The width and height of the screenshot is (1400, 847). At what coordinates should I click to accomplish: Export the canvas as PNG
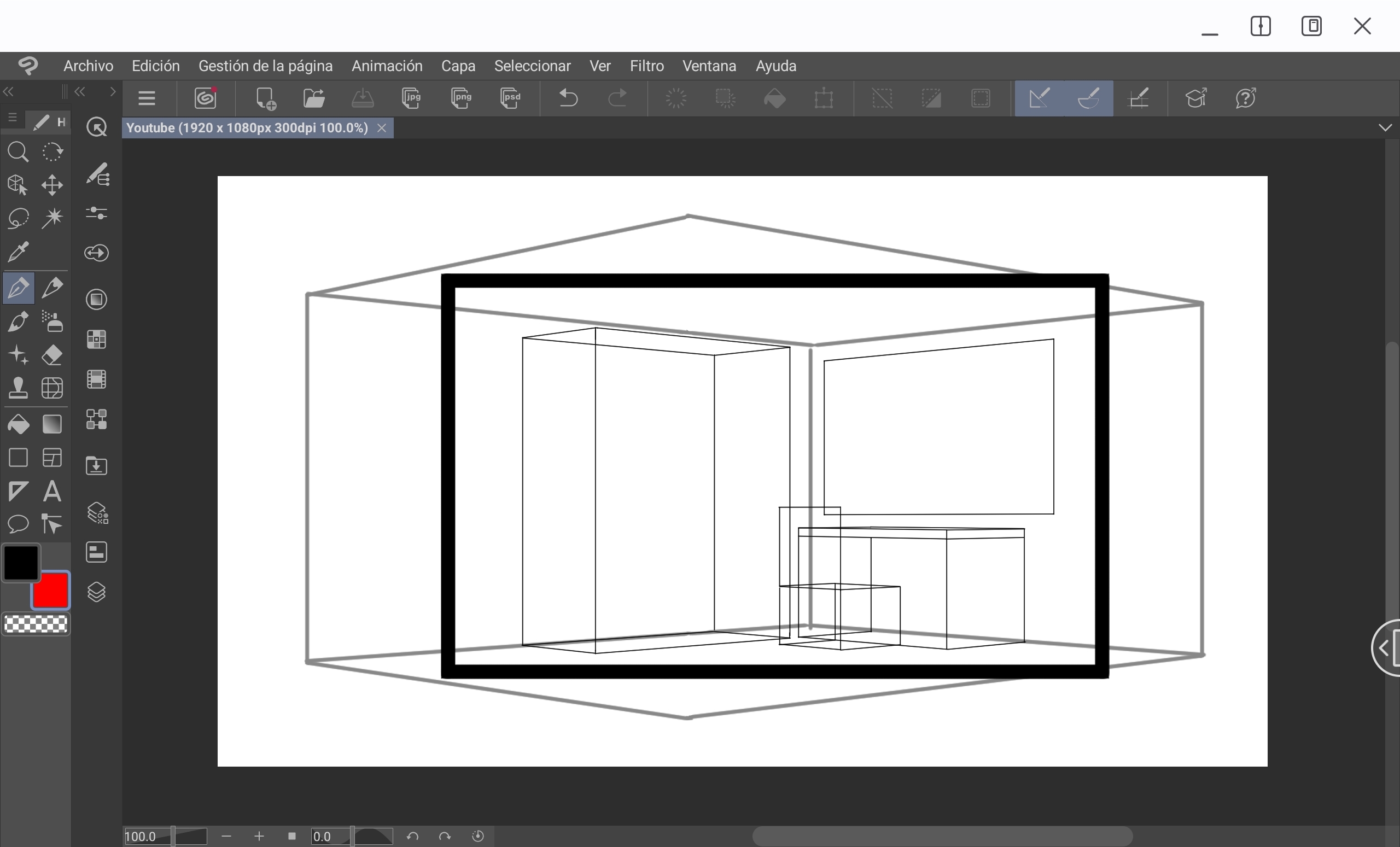click(462, 98)
